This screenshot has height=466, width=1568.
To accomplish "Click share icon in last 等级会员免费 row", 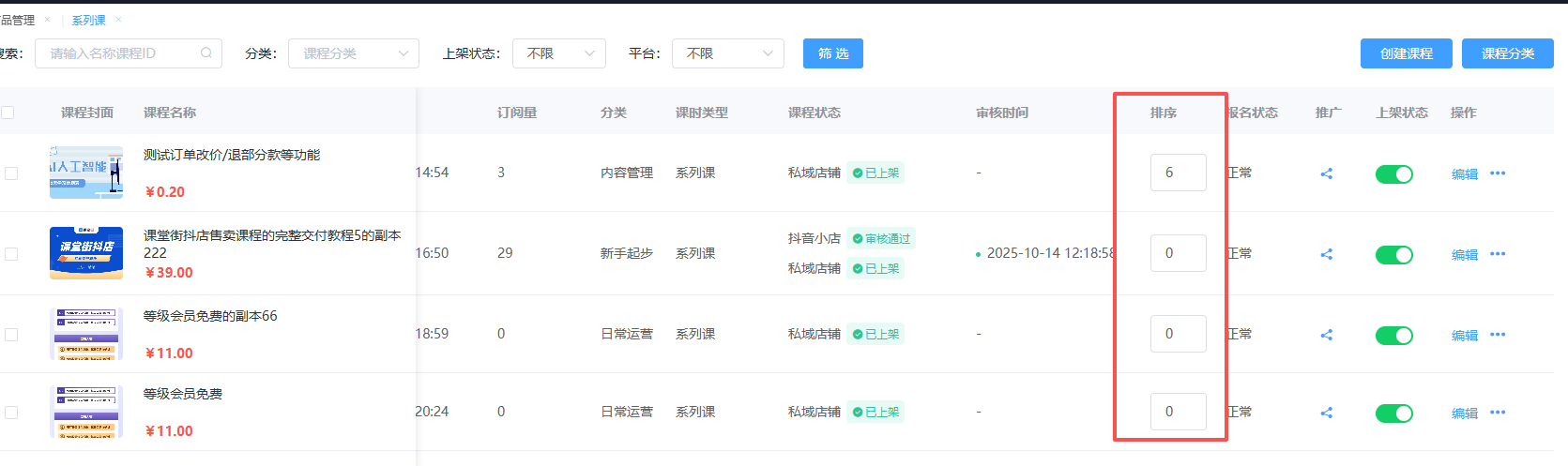I will coord(1326,413).
